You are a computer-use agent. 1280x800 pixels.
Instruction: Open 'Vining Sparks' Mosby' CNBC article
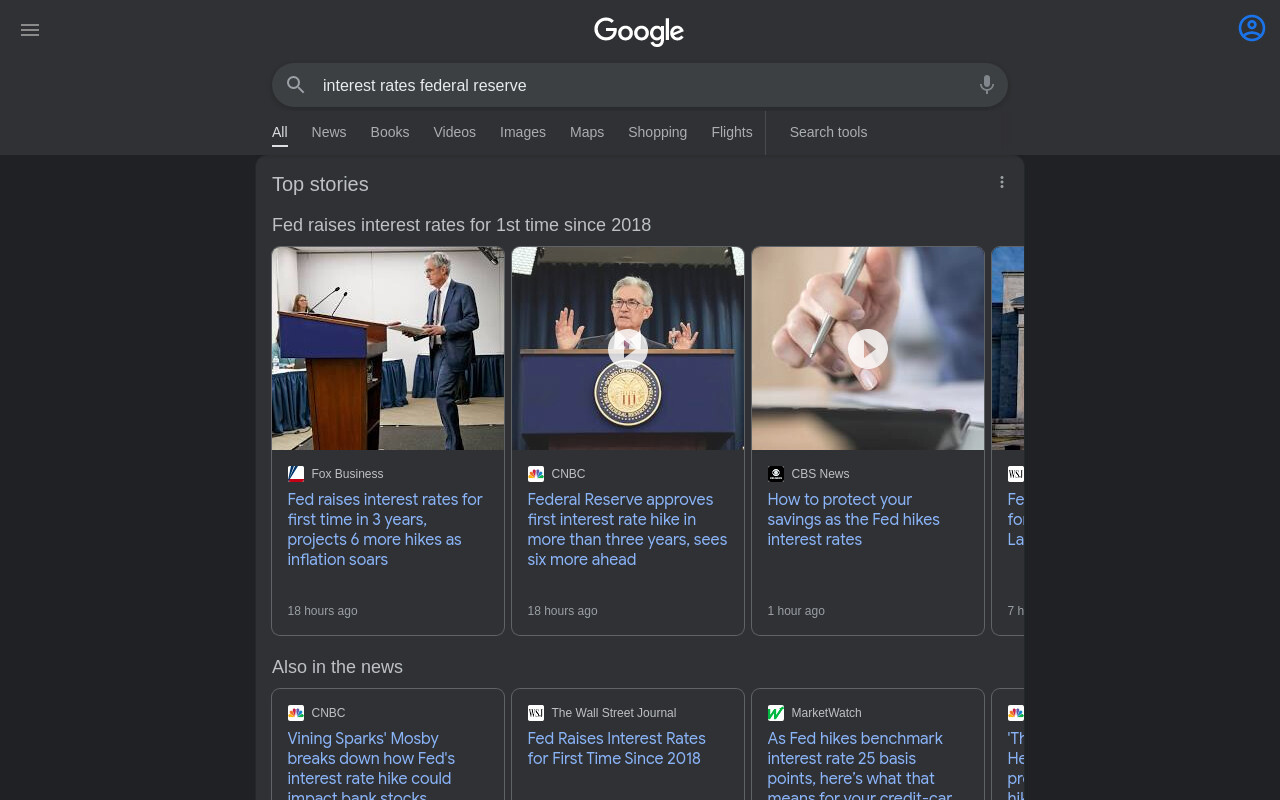[x=372, y=767]
